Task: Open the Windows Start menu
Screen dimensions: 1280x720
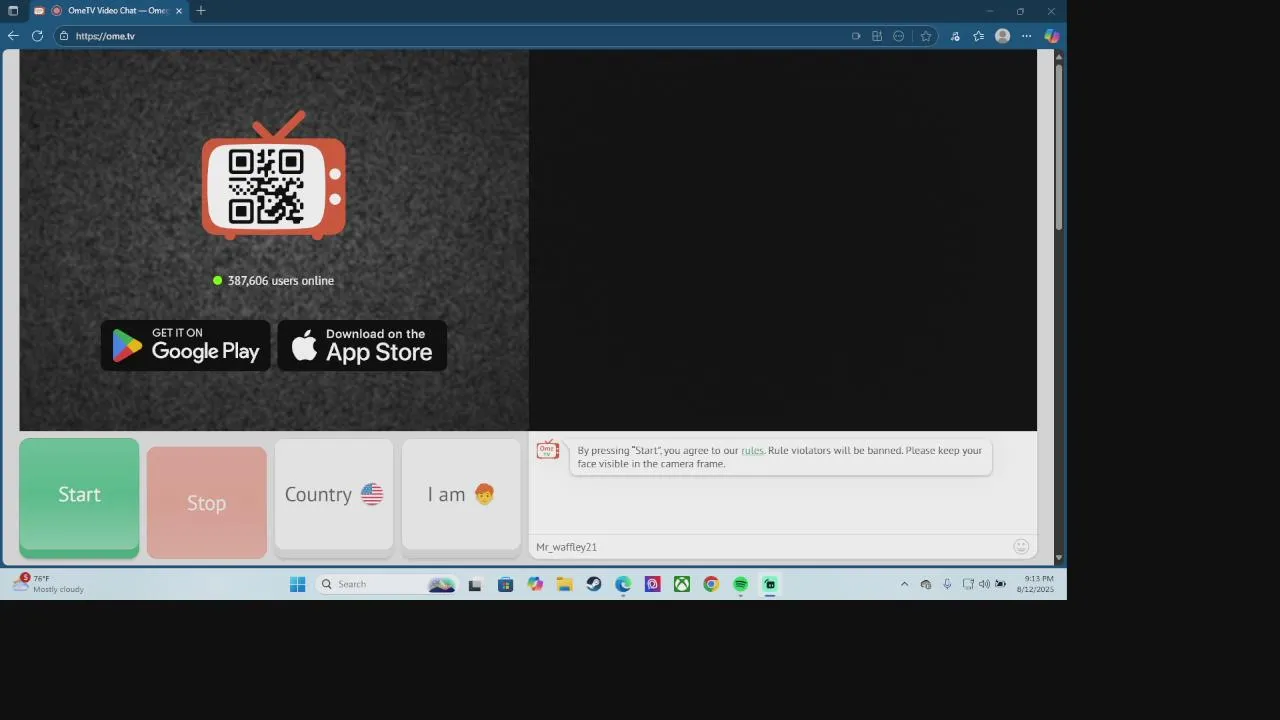Action: [297, 584]
